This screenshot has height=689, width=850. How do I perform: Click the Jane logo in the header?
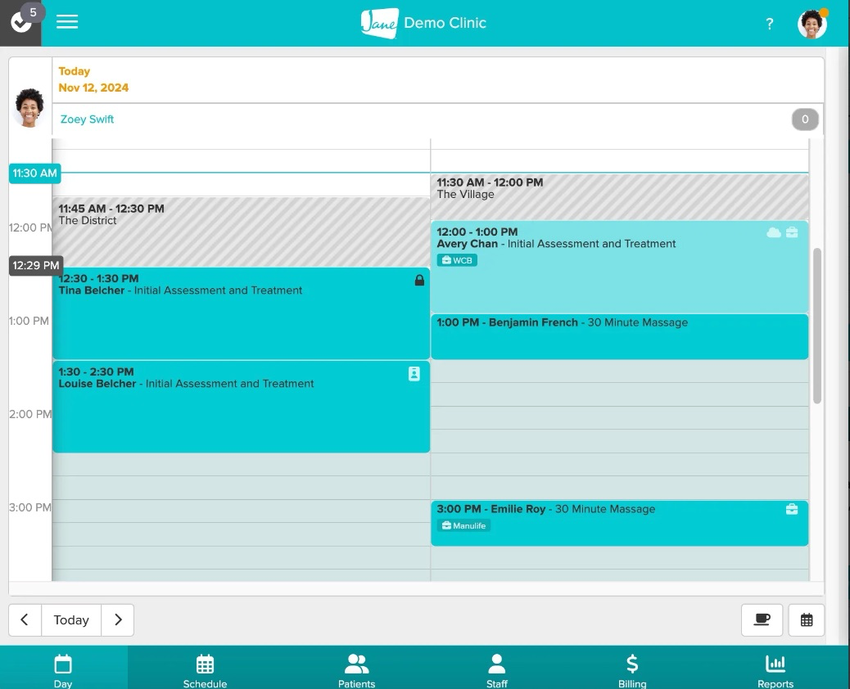click(x=379, y=23)
